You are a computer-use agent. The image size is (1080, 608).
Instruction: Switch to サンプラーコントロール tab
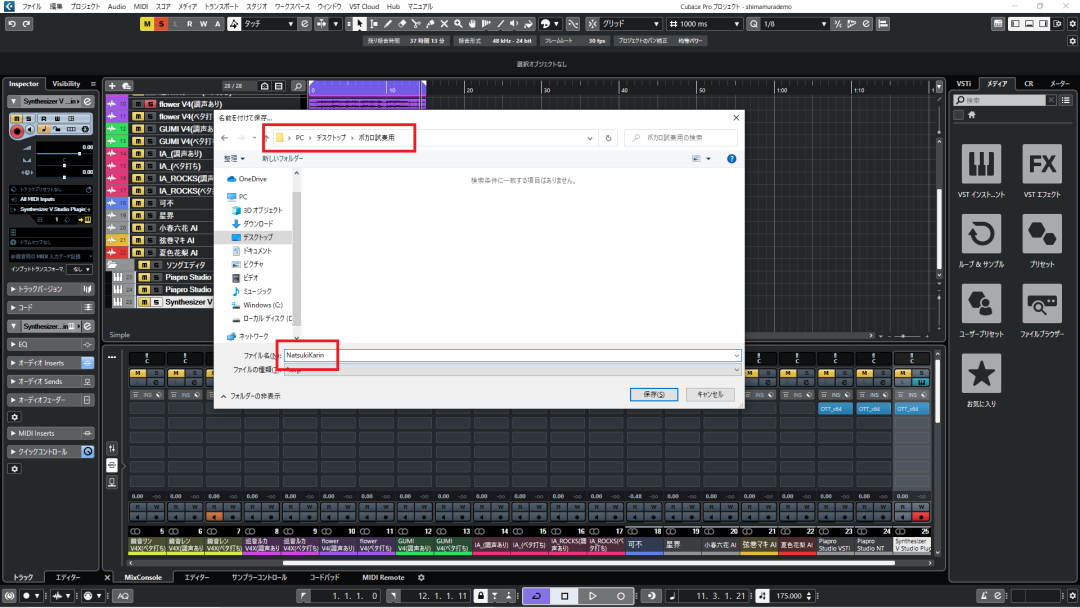click(x=259, y=578)
